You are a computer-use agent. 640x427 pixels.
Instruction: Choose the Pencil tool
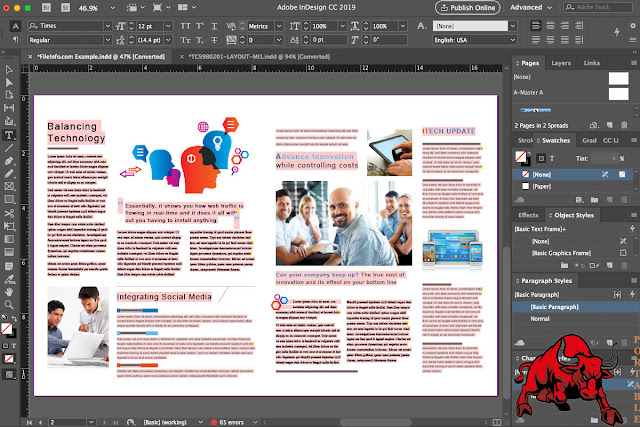click(x=9, y=173)
